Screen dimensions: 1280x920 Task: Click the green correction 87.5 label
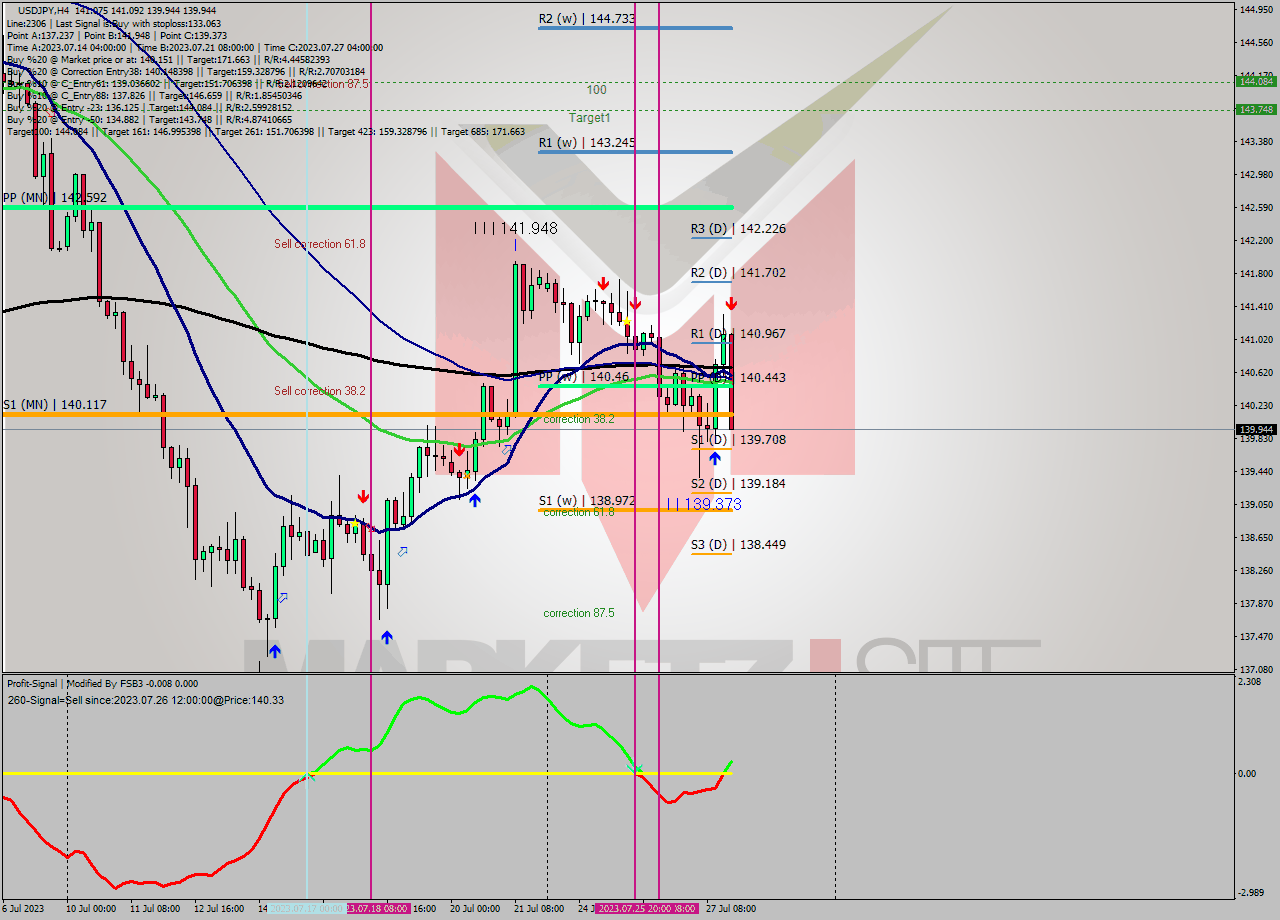pos(579,613)
